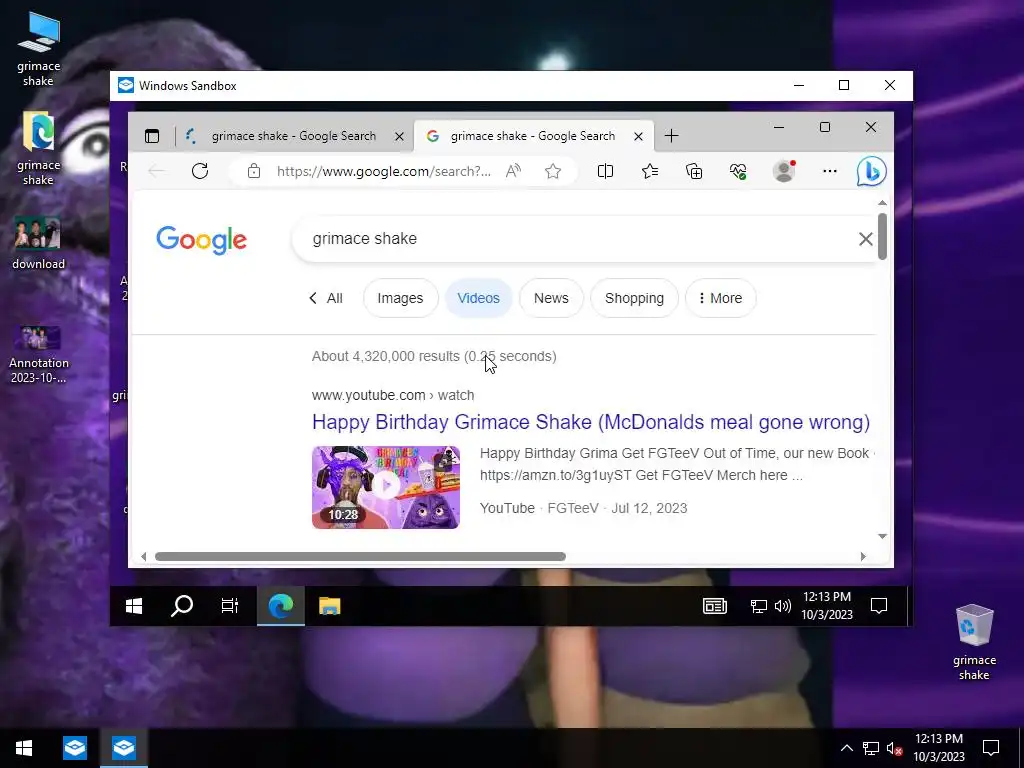The image size is (1024, 768).
Task: Expand the More search filters
Action: click(x=720, y=298)
